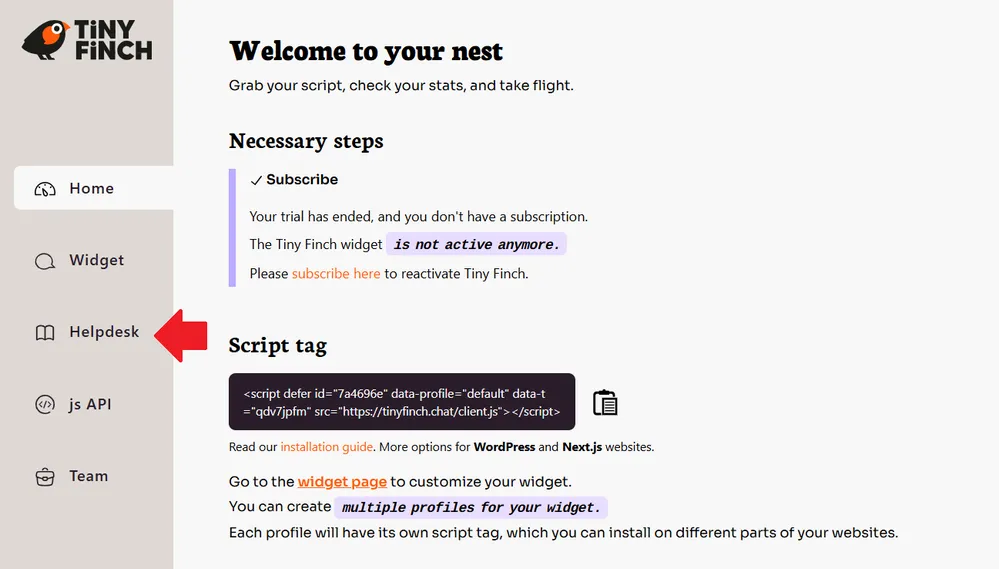Open the Home sidebar item
999x569 pixels.
tap(91, 189)
